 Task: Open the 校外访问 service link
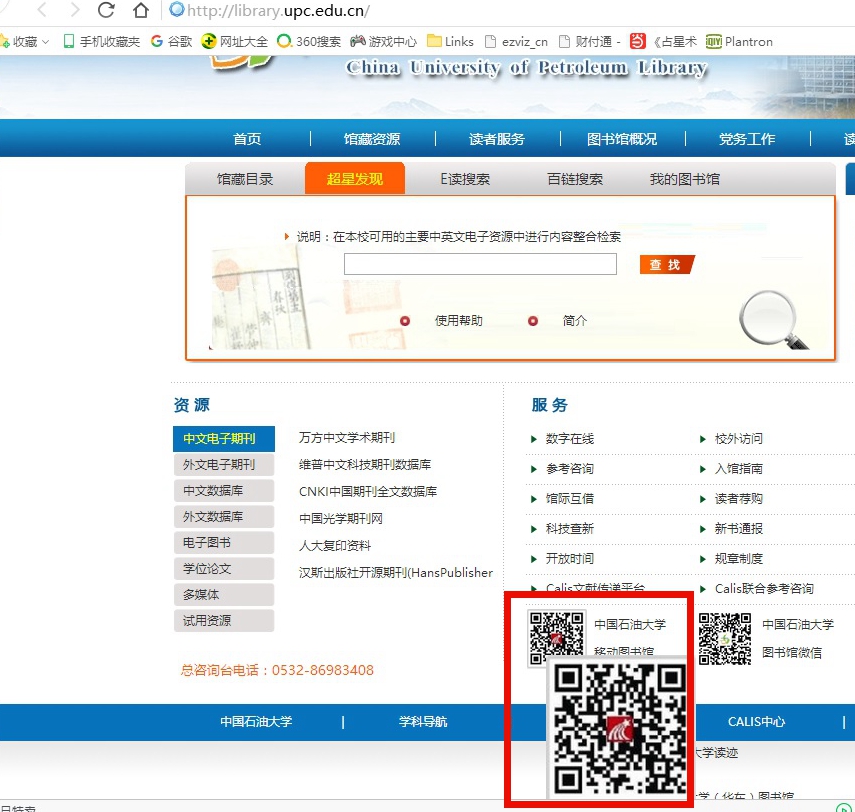tap(738, 438)
